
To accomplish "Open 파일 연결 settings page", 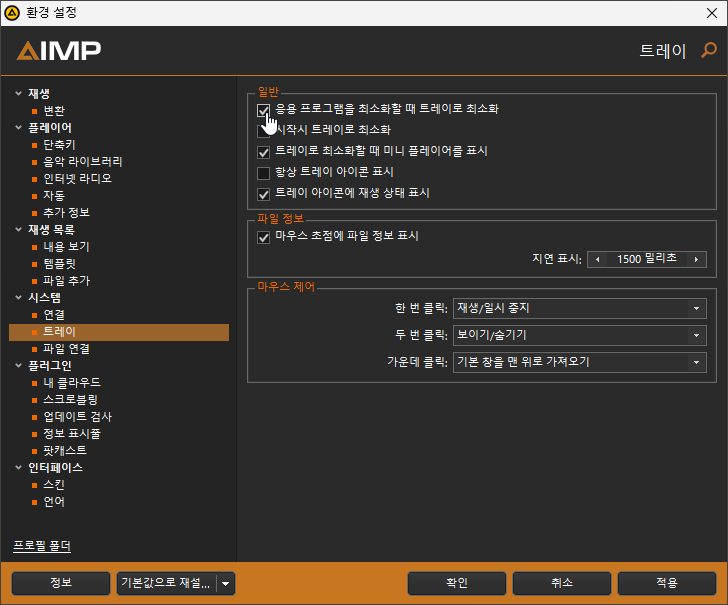I will [x=66, y=349].
